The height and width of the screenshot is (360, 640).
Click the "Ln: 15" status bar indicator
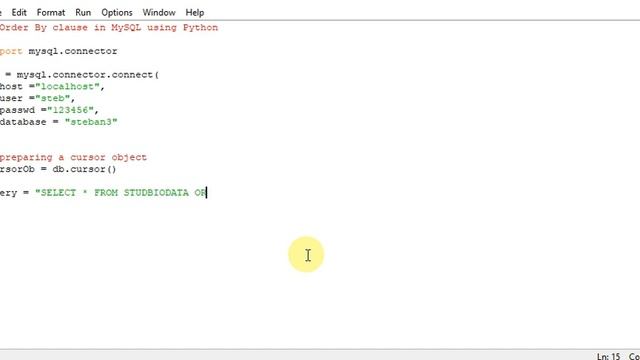pyautogui.click(x=608, y=356)
